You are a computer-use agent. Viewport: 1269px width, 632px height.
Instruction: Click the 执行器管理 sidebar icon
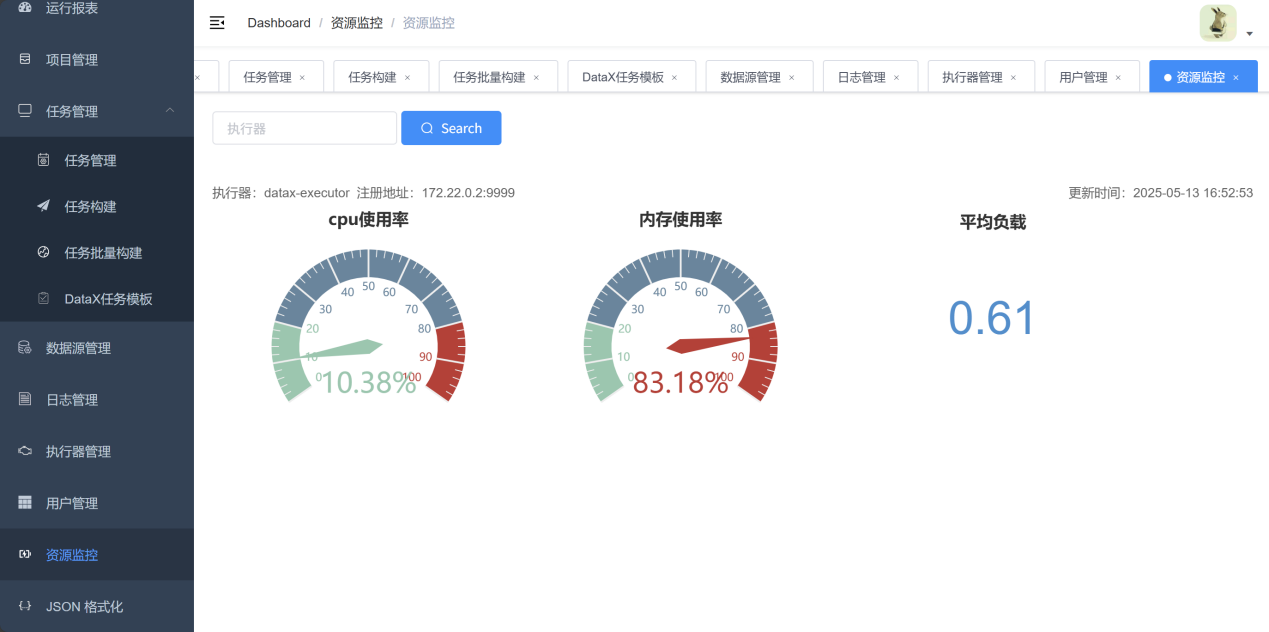point(25,451)
